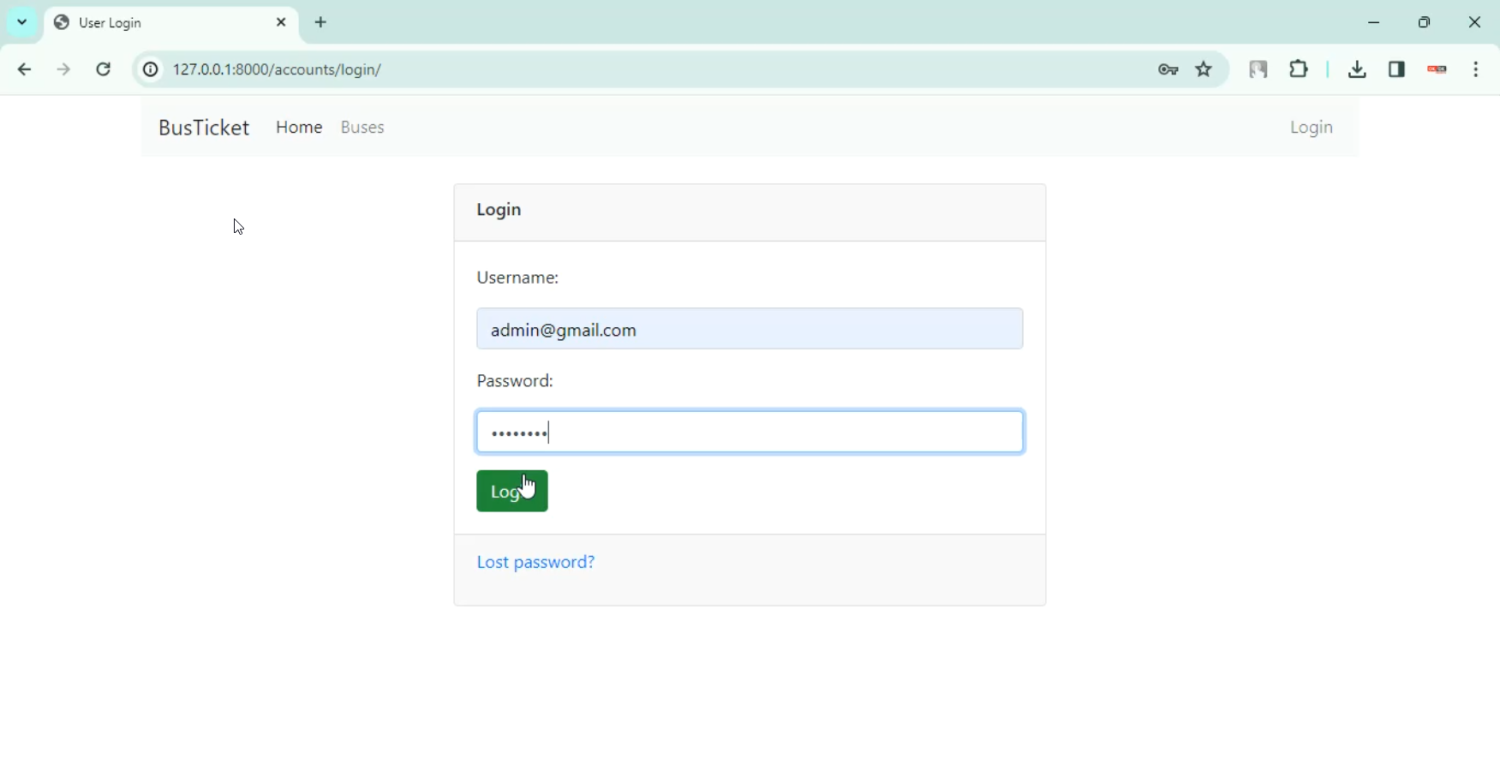Click the Lost password? link
The image size is (1500, 782).
[535, 562]
